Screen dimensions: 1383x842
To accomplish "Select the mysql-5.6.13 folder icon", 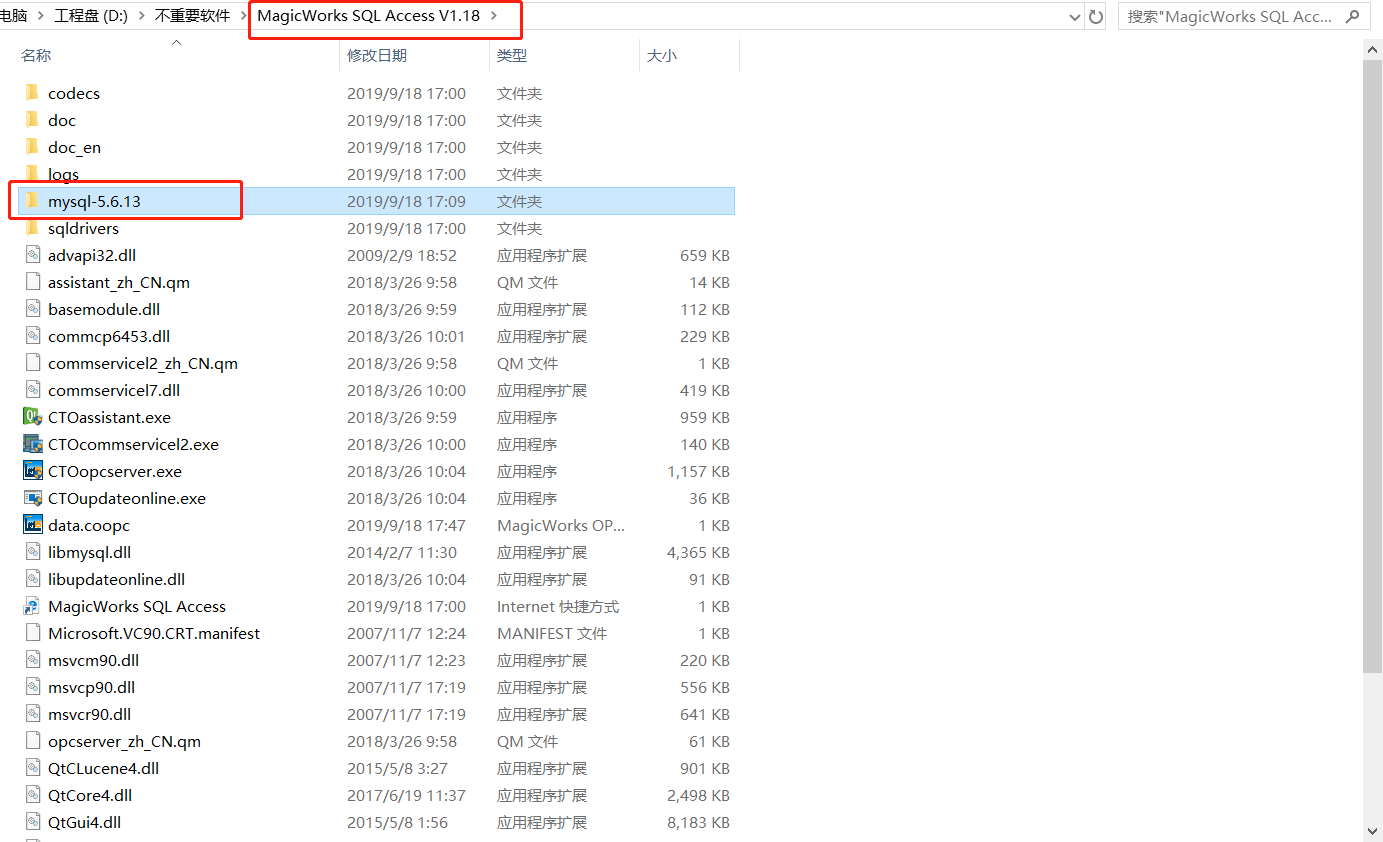I will [32, 201].
